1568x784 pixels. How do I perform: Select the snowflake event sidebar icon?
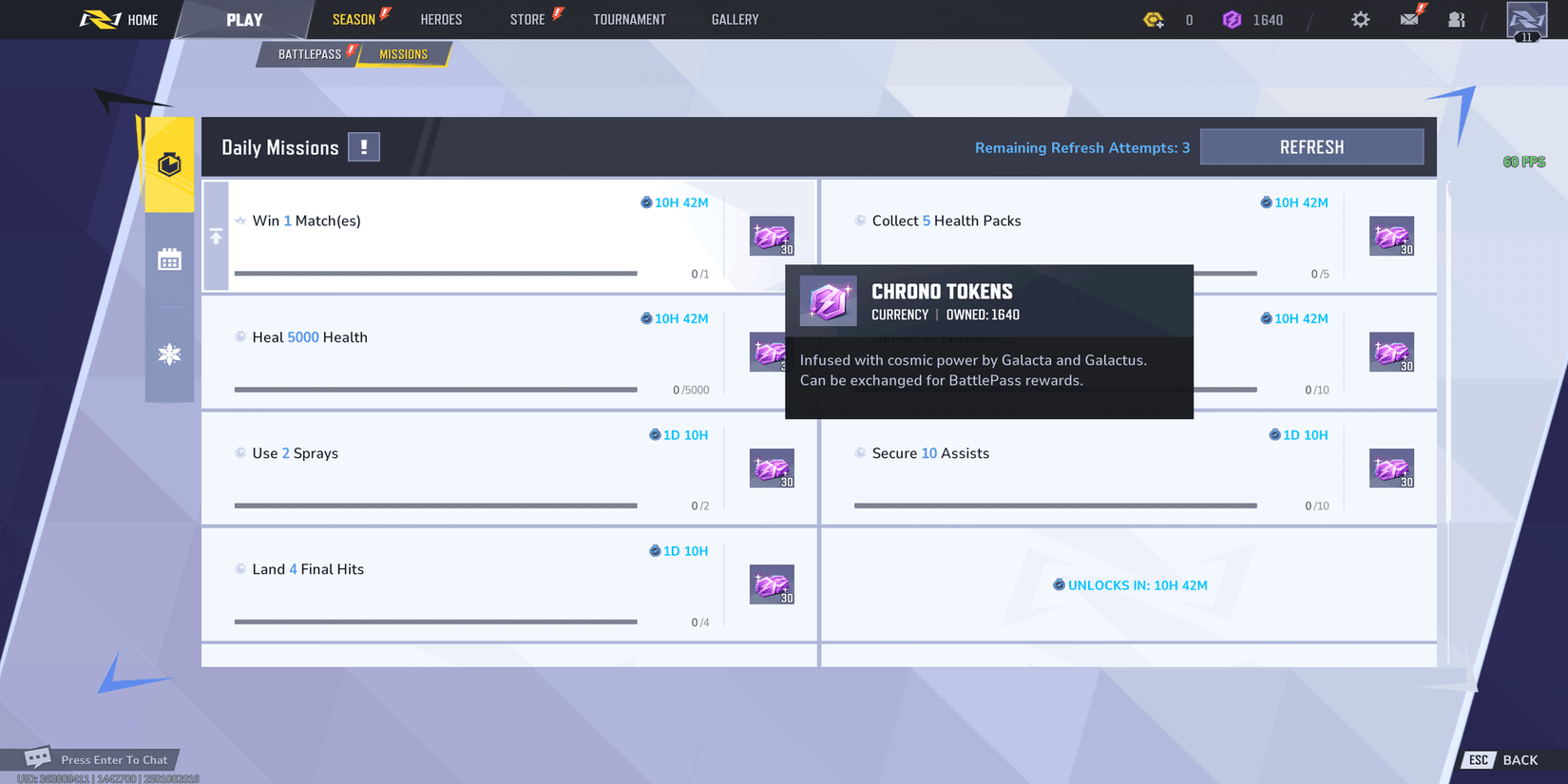[169, 354]
